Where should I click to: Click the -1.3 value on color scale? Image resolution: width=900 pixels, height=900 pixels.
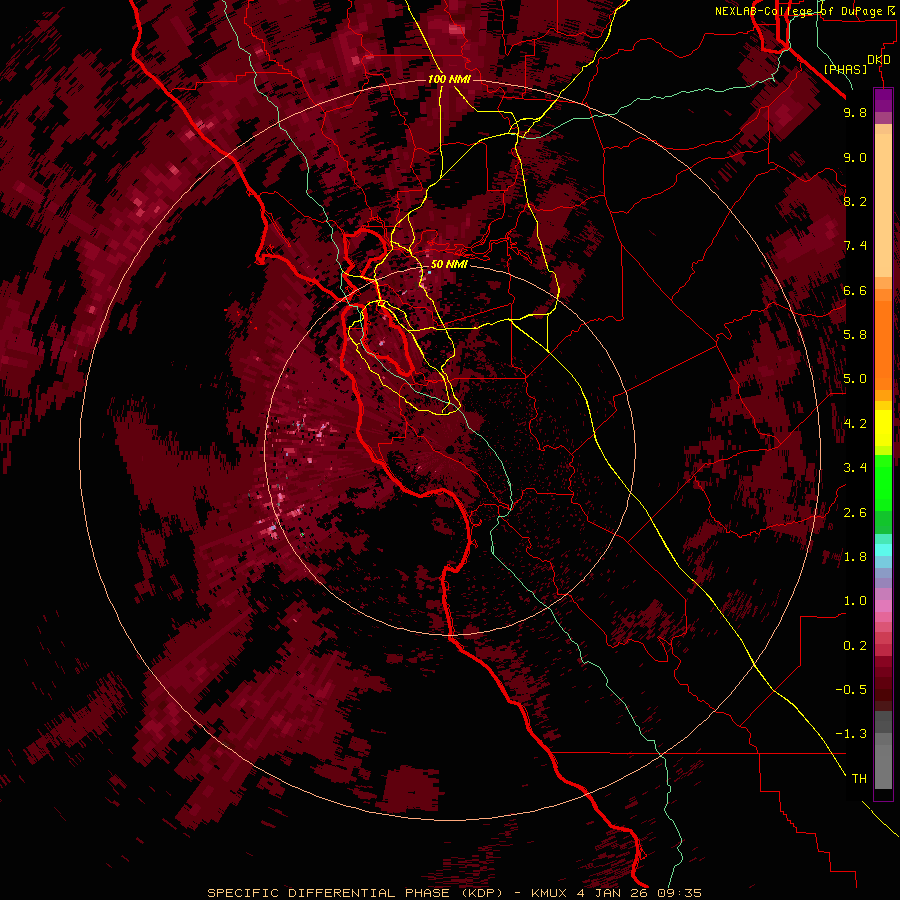(x=851, y=734)
